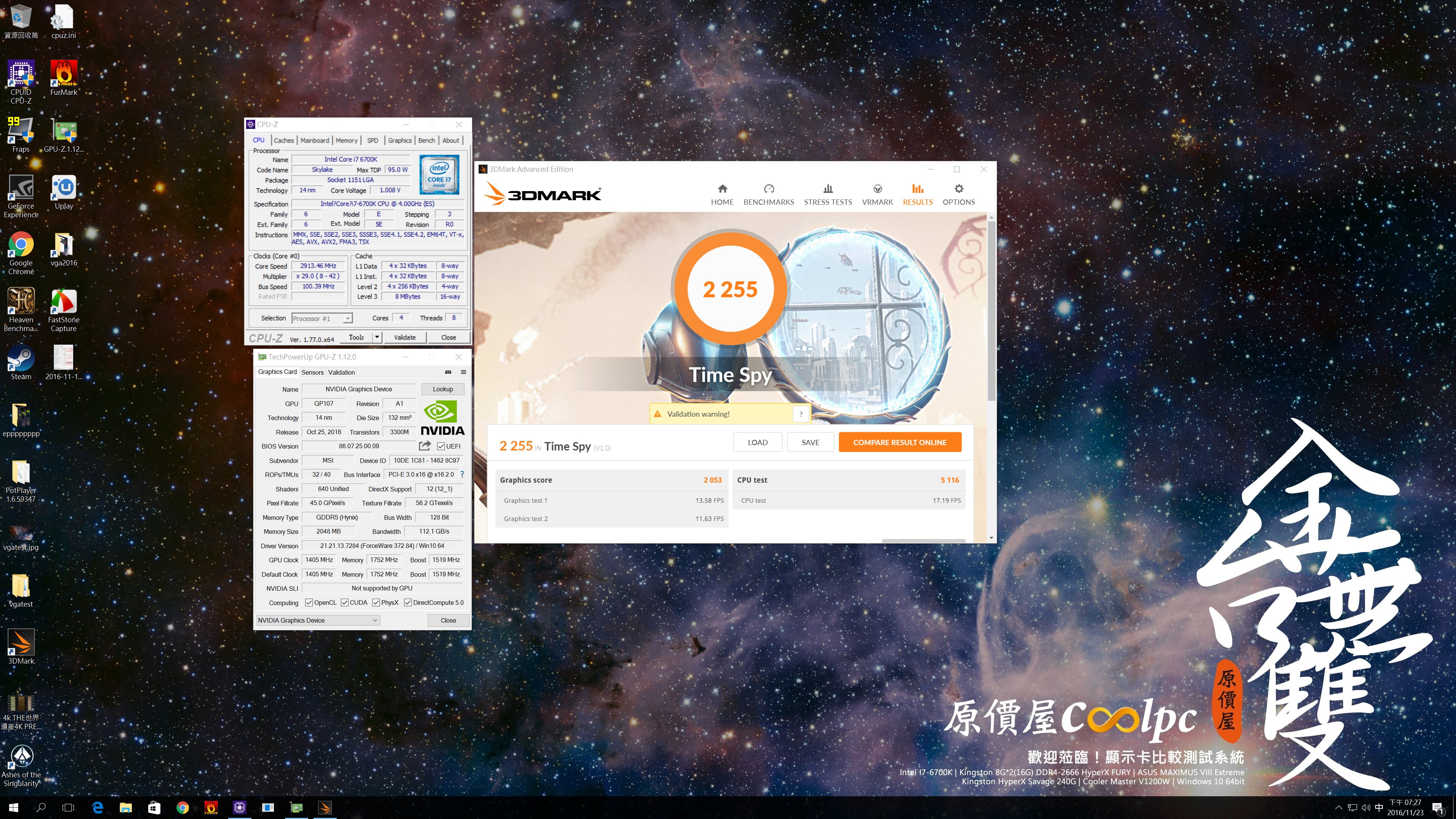
Task: Open Task View on the taskbar
Action: tap(68, 808)
